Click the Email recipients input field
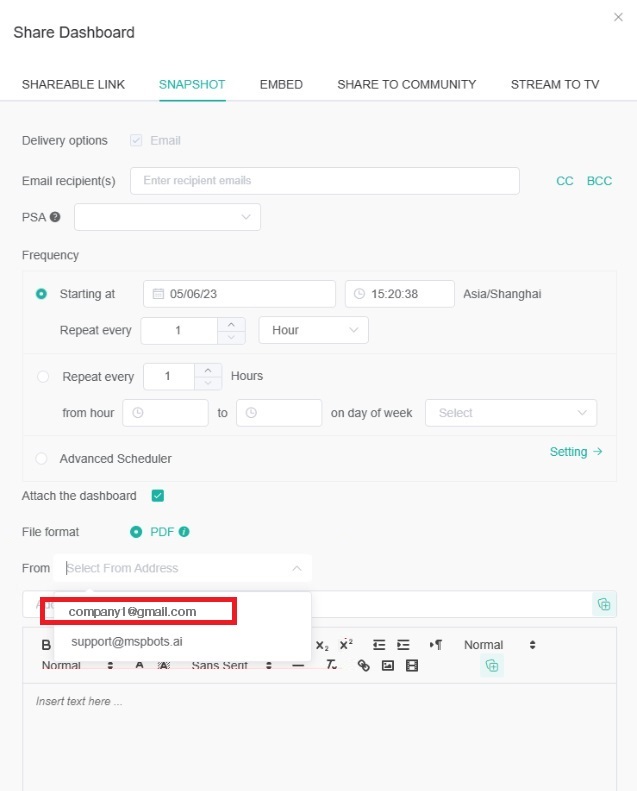 324,181
